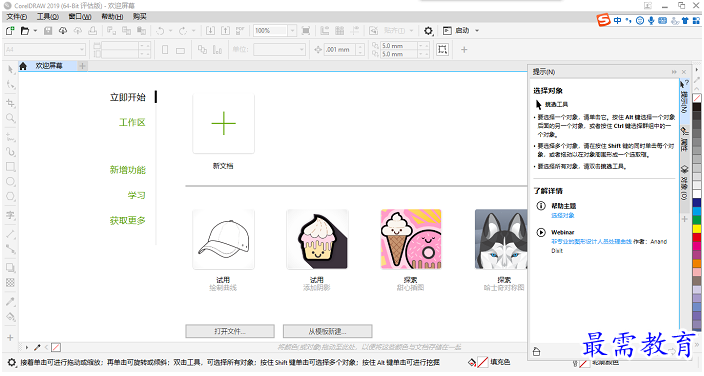The height and width of the screenshot is (376, 704).
Task: Click the Import icon in toolbar
Action: pyautogui.click(x=210, y=31)
